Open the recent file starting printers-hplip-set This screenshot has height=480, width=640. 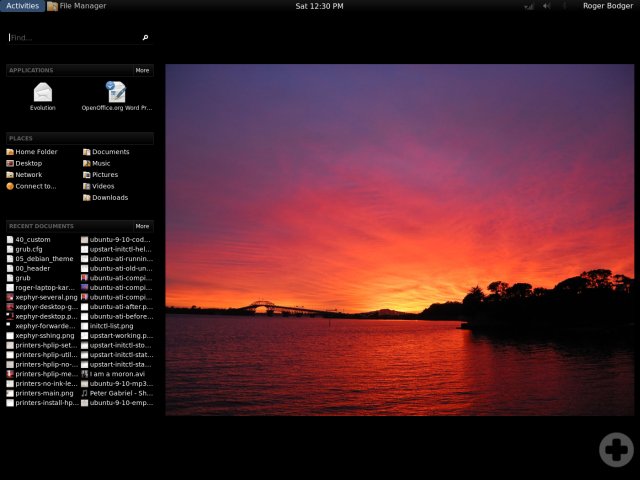(x=42, y=345)
